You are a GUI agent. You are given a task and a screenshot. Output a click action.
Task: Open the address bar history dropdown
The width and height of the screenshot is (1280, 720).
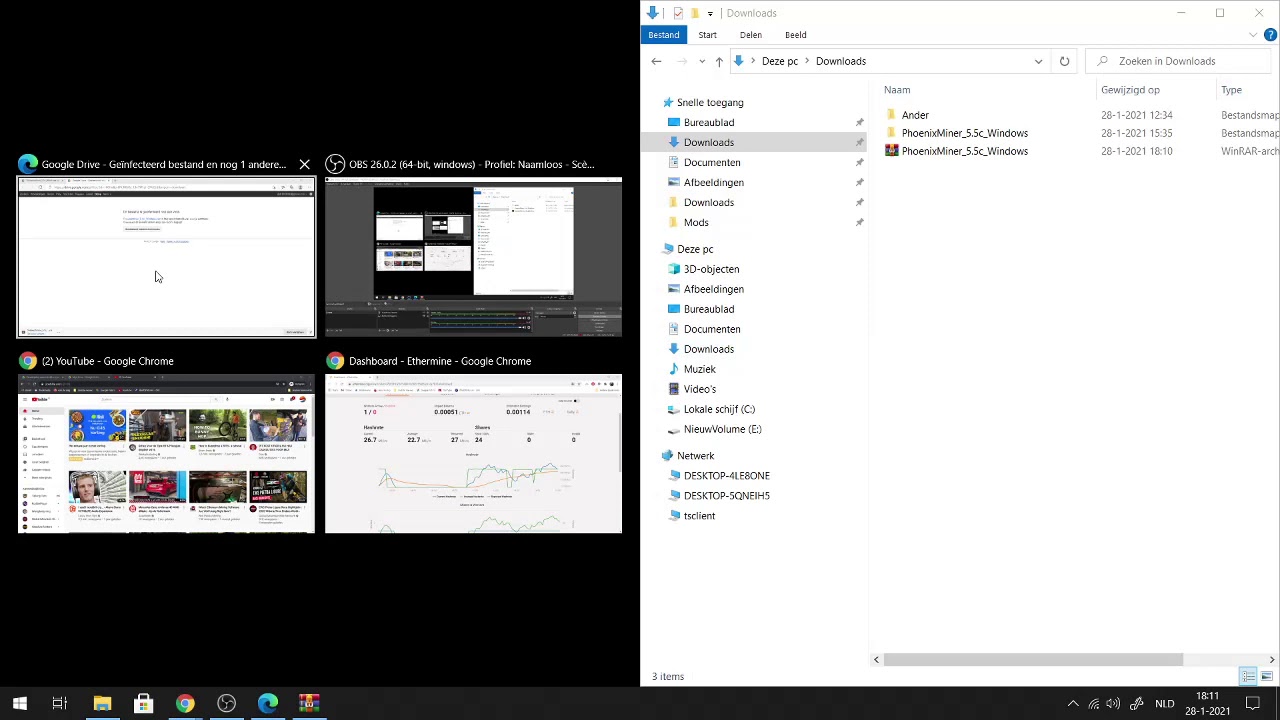click(1038, 61)
